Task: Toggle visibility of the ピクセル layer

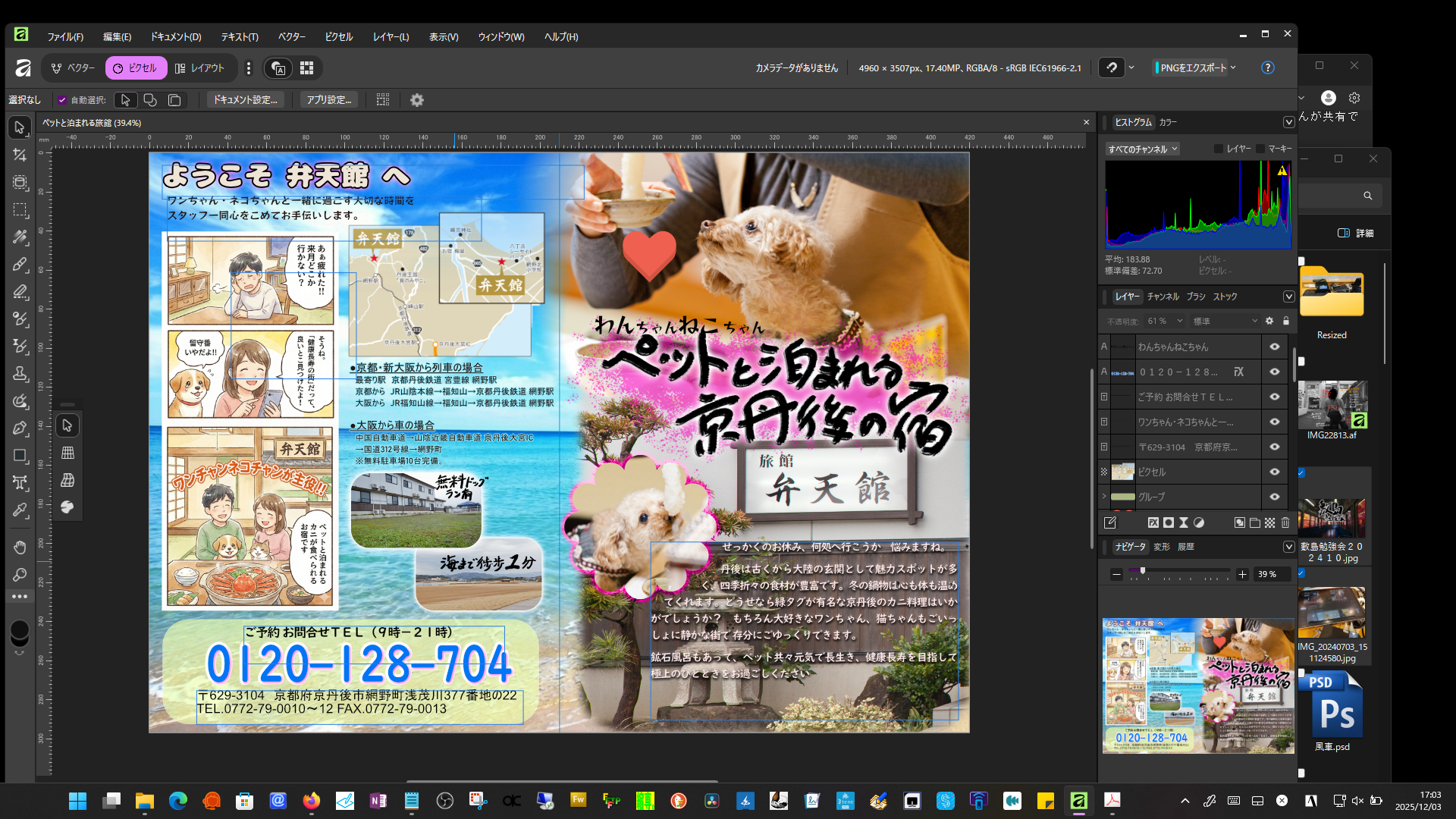Action: pyautogui.click(x=1275, y=472)
